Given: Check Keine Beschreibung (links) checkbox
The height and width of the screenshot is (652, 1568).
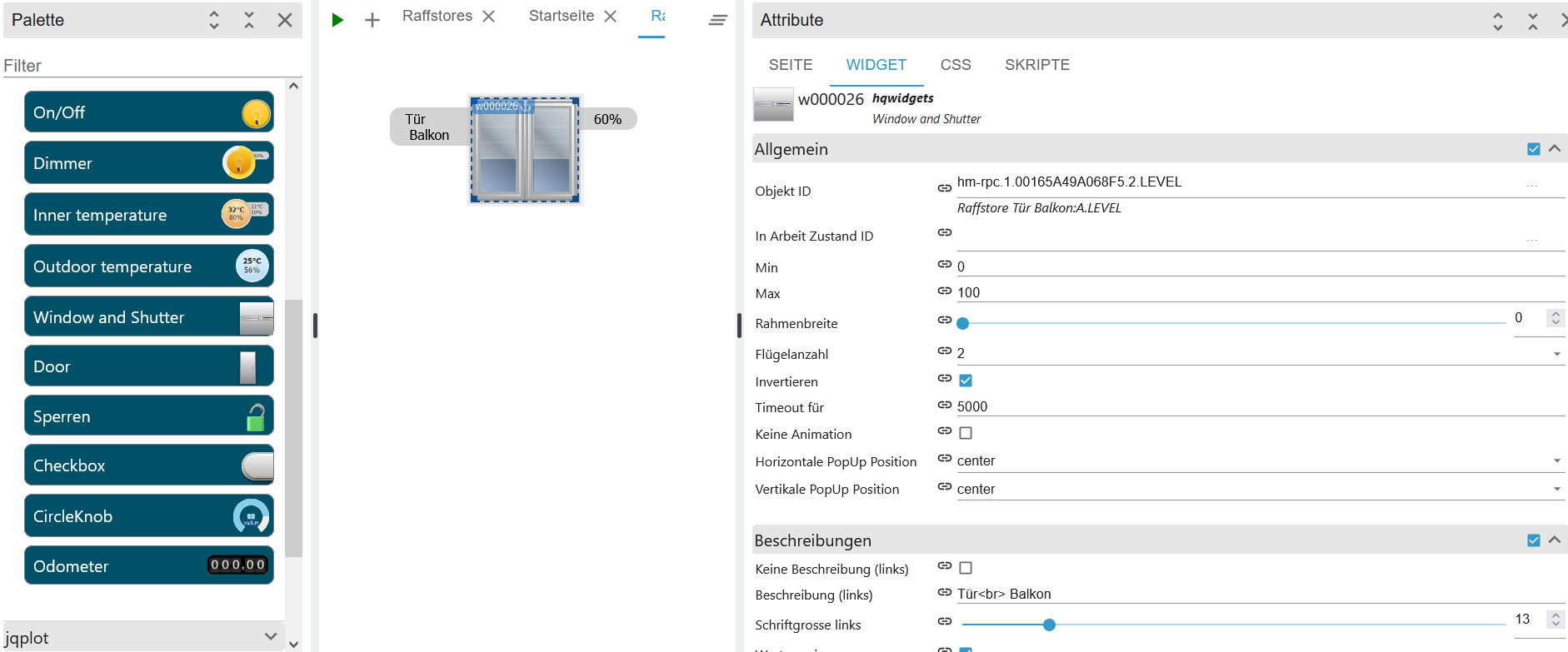Looking at the screenshot, I should point(966,568).
